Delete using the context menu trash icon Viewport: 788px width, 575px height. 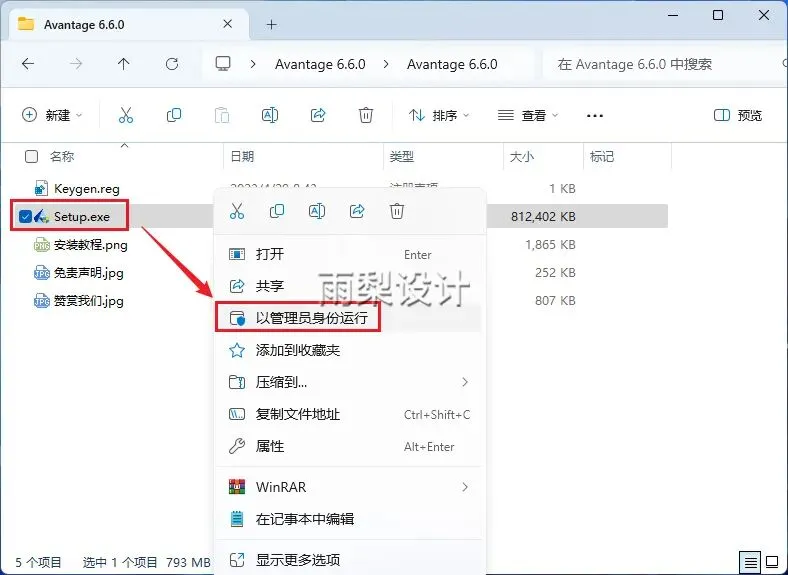[x=397, y=211]
